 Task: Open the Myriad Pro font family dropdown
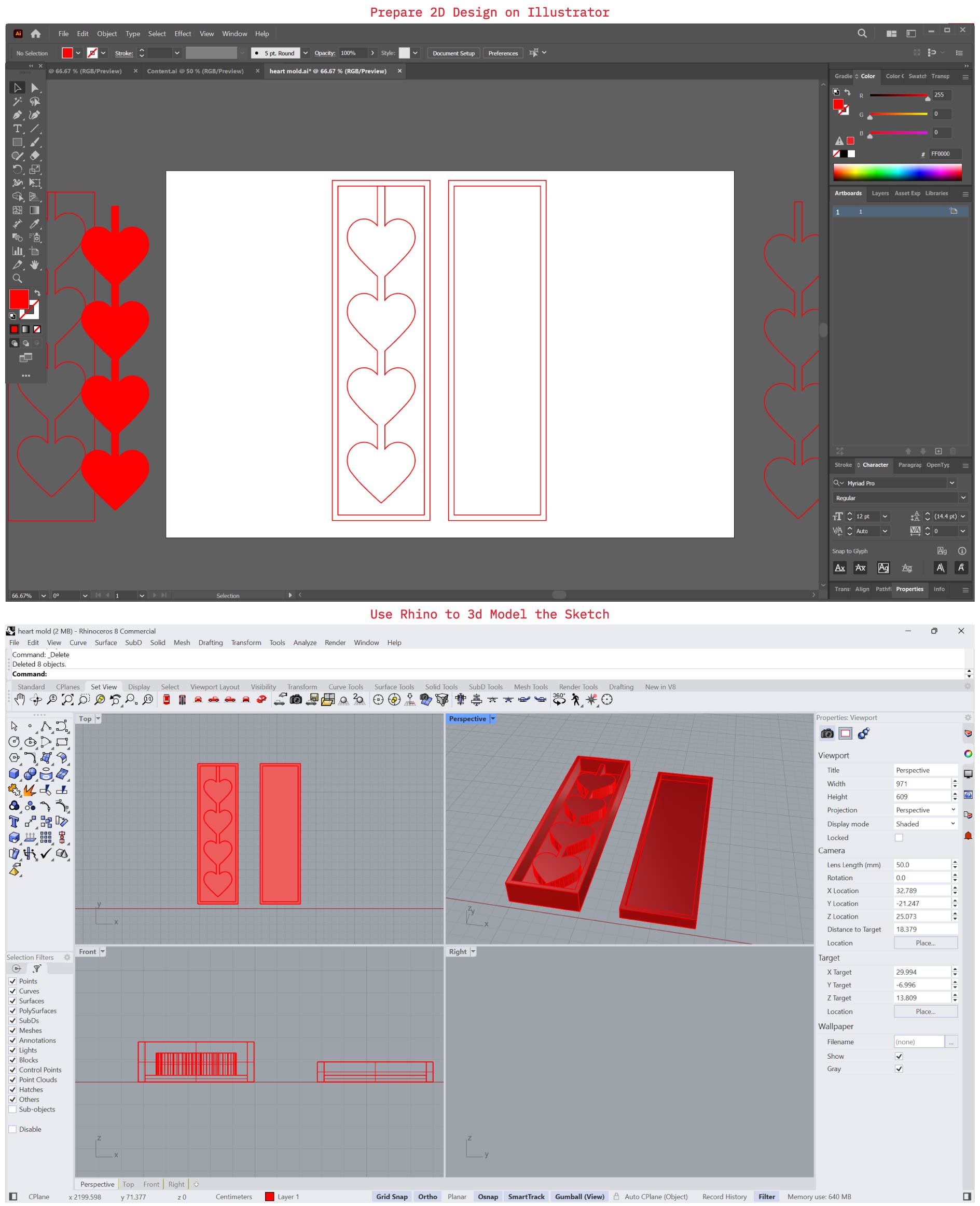tap(952, 483)
